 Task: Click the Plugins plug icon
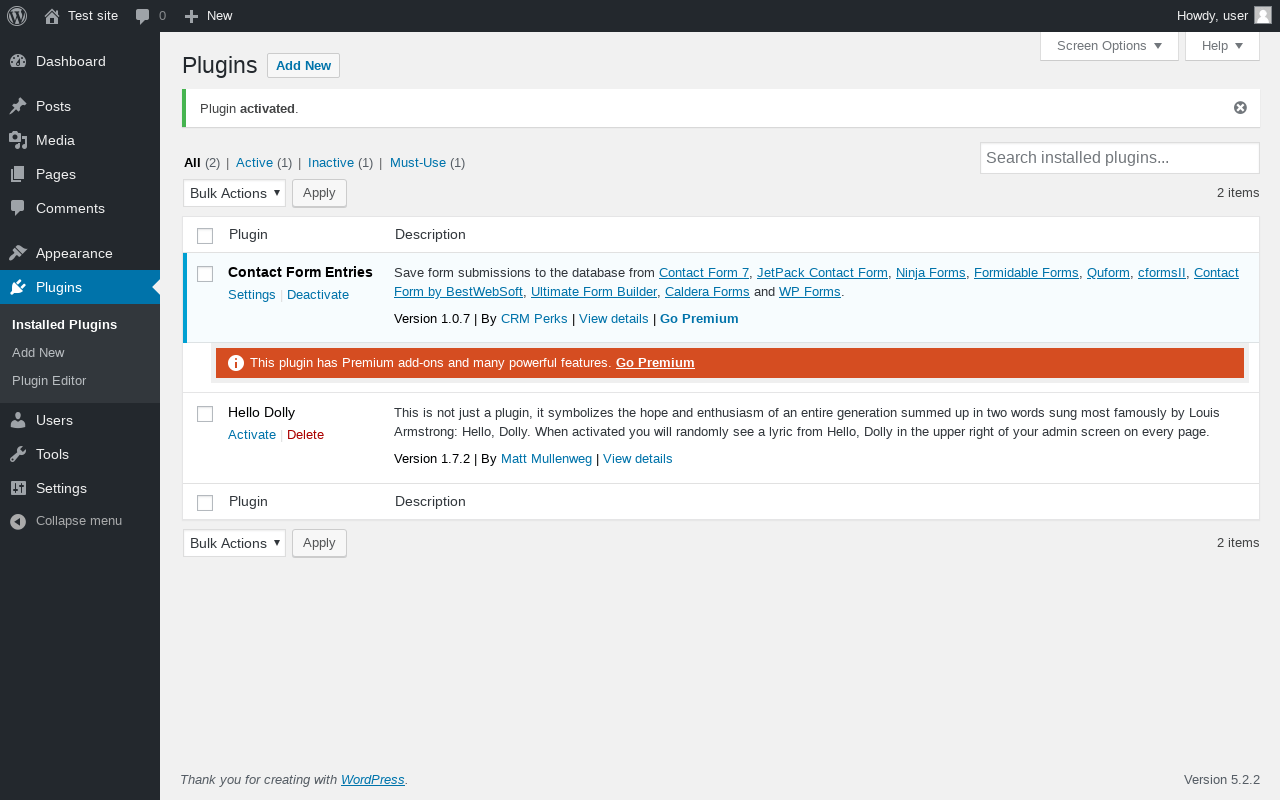[x=18, y=287]
